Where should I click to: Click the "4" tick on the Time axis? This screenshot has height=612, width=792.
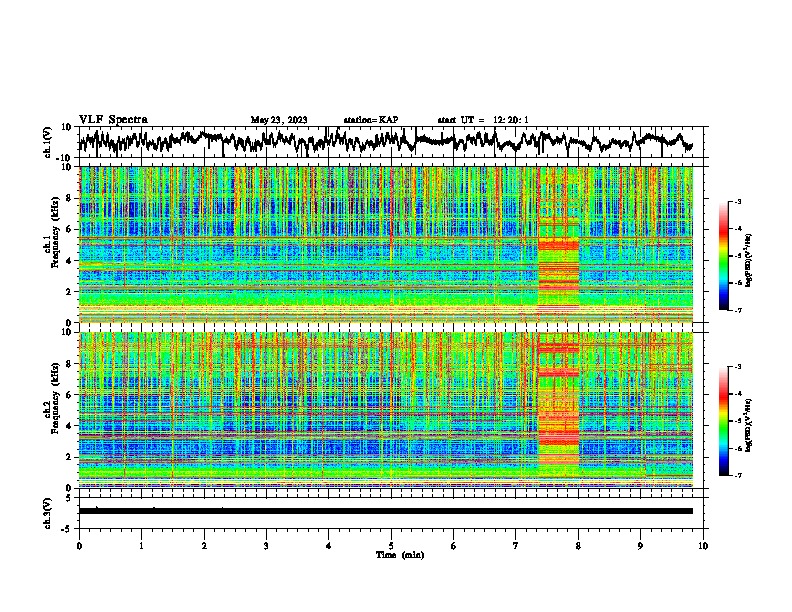pyautogui.click(x=328, y=546)
